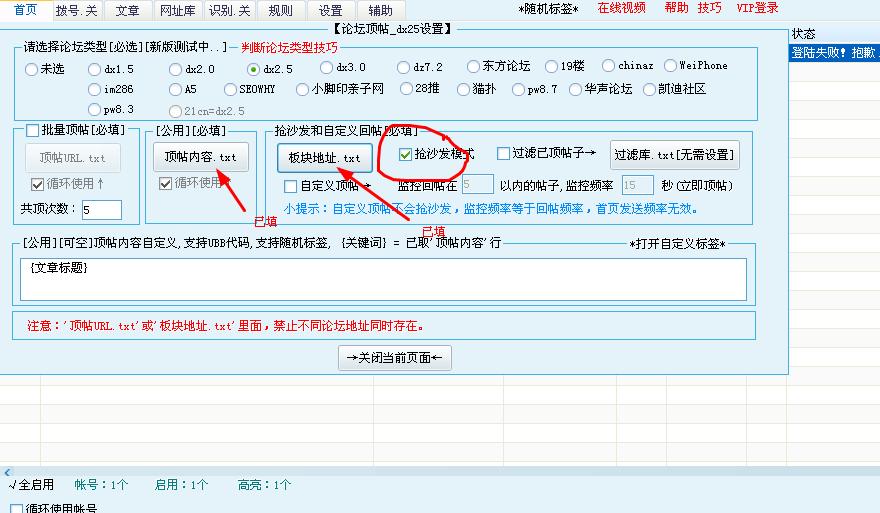Open the 板块地址.txt file button

coord(325,158)
